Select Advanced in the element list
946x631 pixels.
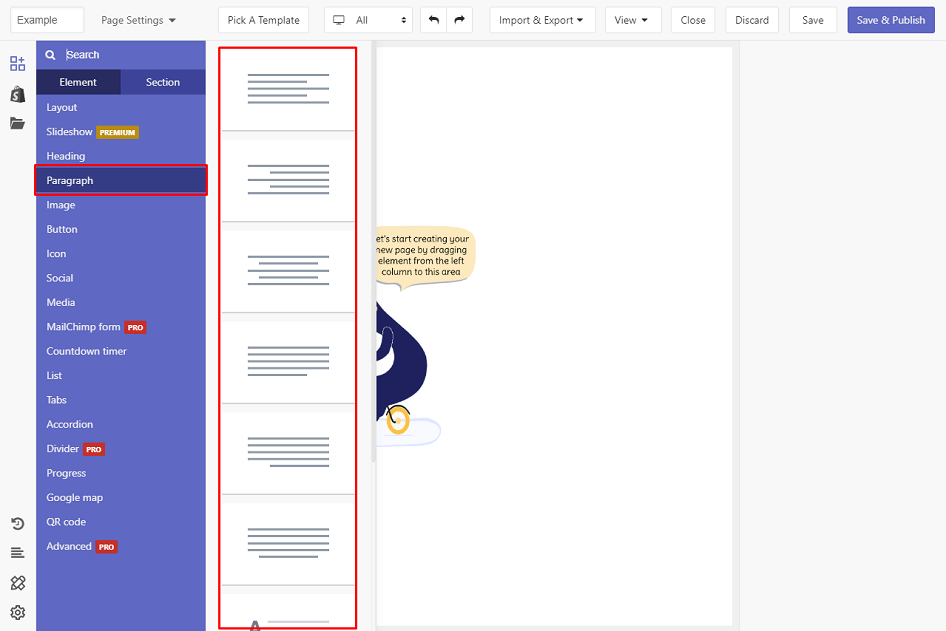point(121,547)
